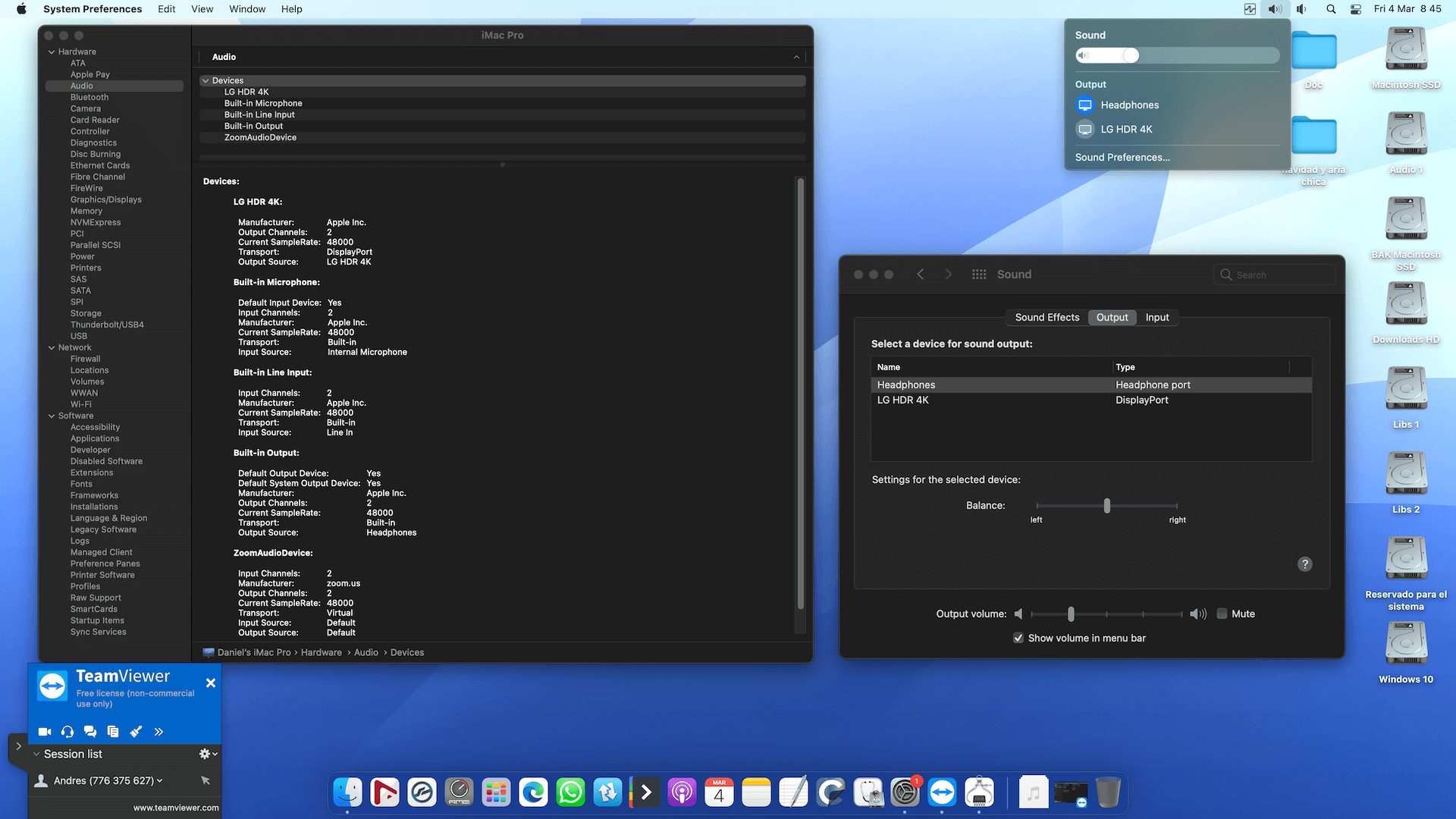
Task: Select Bluetooth in the Hardware sidebar
Action: (x=89, y=98)
